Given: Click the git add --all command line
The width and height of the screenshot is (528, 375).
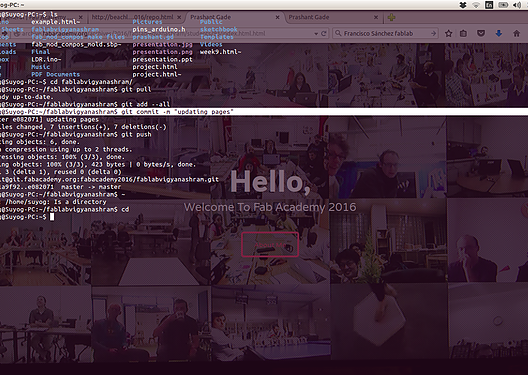Looking at the screenshot, I should pyautogui.click(x=145, y=104).
